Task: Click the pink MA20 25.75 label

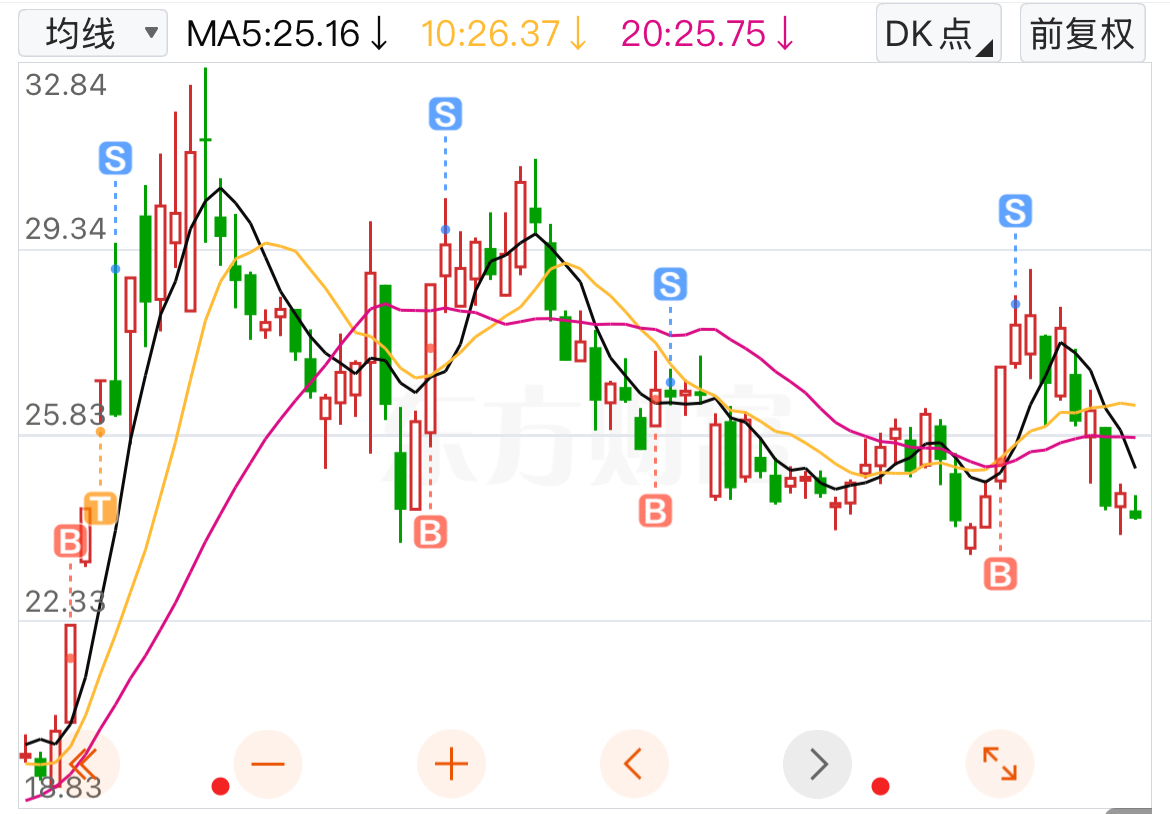Action: 707,34
